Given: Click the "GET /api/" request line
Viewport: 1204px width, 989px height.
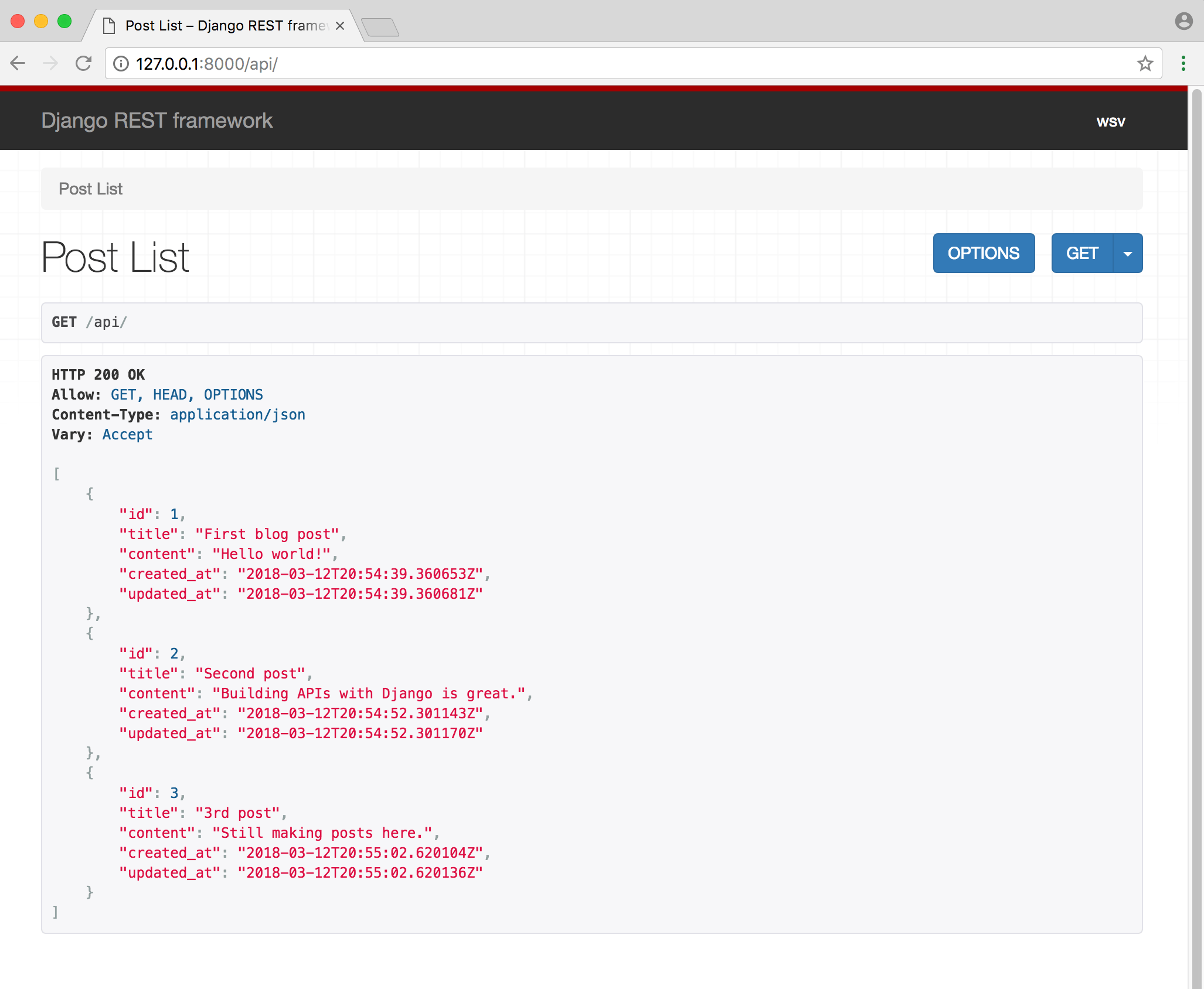Looking at the screenshot, I should (x=89, y=322).
